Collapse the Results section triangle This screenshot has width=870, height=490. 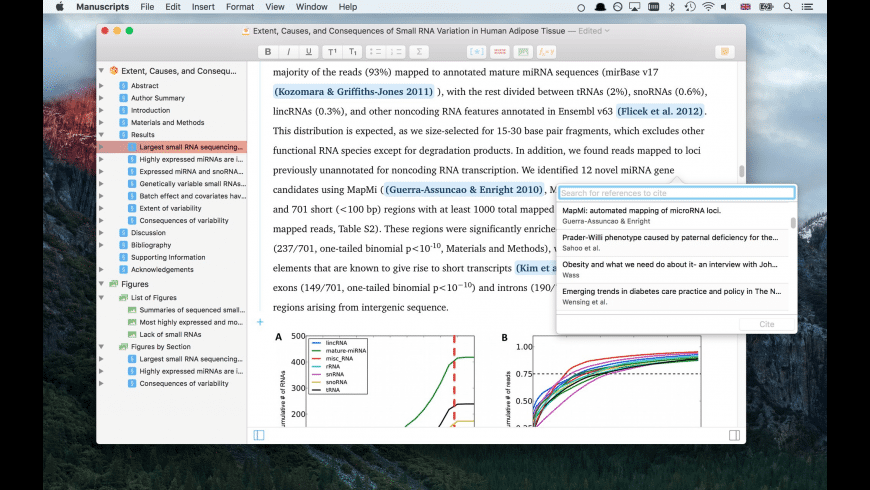pyautogui.click(x=102, y=134)
